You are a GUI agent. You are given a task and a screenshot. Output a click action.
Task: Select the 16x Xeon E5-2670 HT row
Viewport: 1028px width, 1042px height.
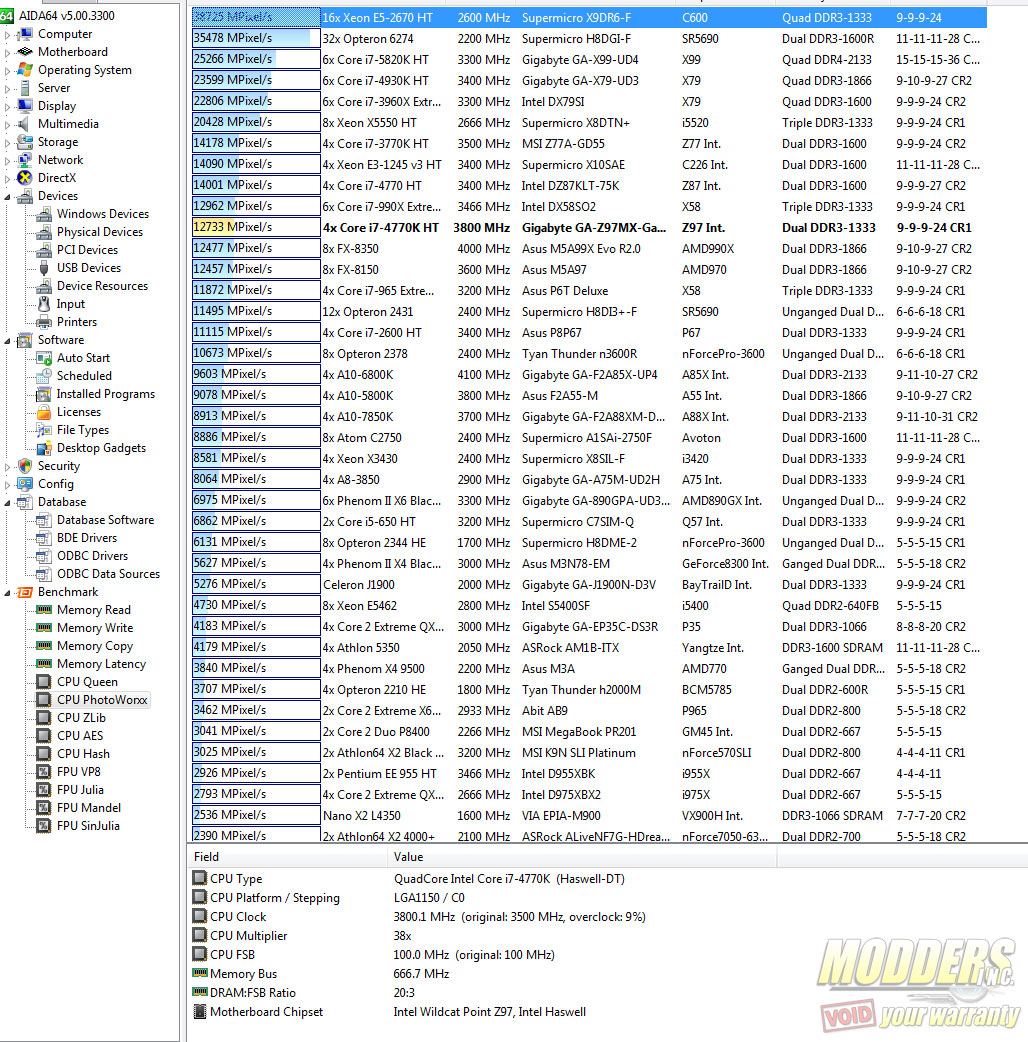click(x=589, y=17)
